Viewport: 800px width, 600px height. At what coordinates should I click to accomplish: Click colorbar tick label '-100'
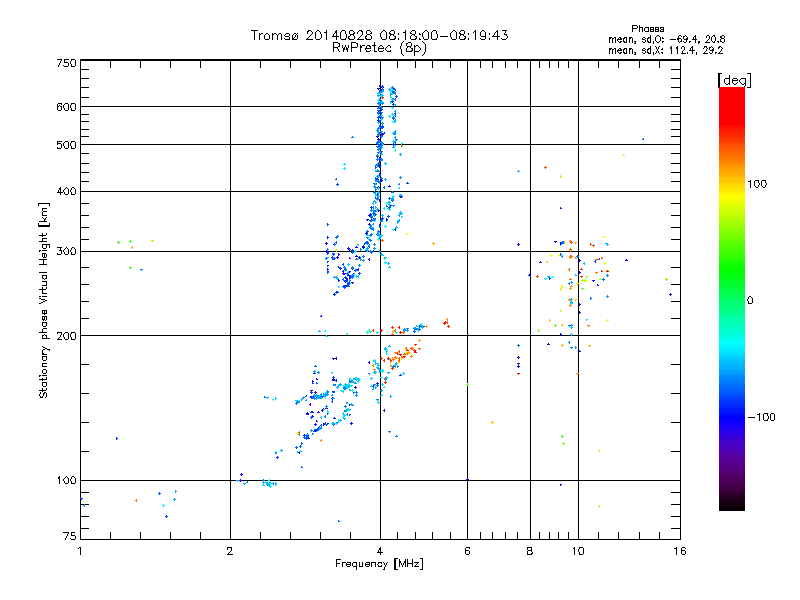pos(762,417)
